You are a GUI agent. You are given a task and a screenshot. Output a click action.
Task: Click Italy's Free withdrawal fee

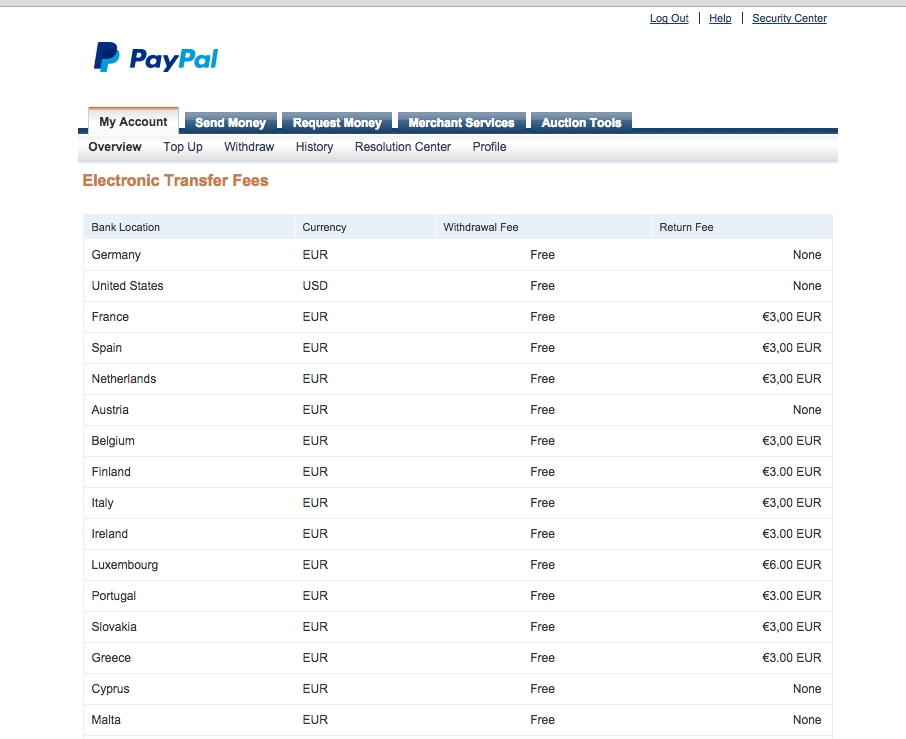543,503
